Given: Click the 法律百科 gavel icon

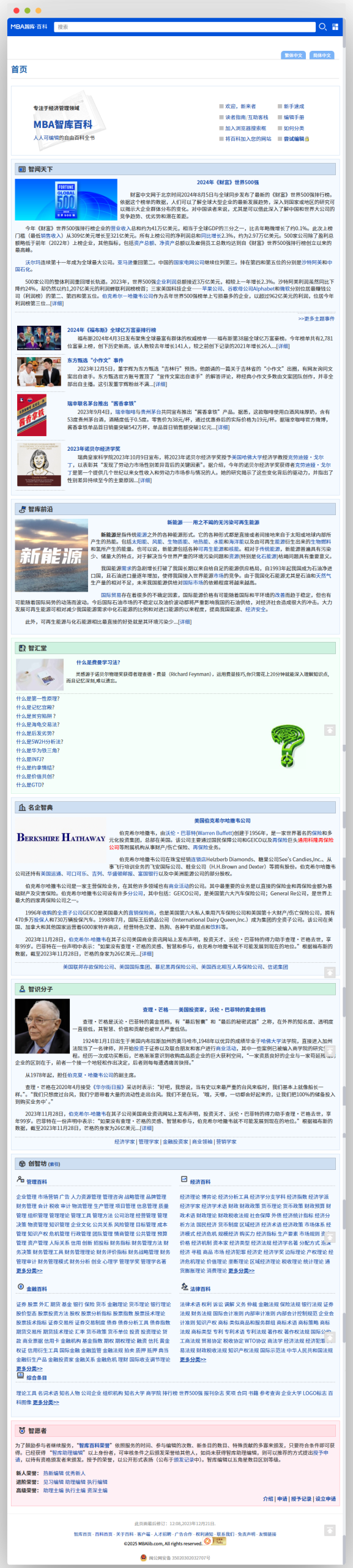Looking at the screenshot, I should [184, 1287].
